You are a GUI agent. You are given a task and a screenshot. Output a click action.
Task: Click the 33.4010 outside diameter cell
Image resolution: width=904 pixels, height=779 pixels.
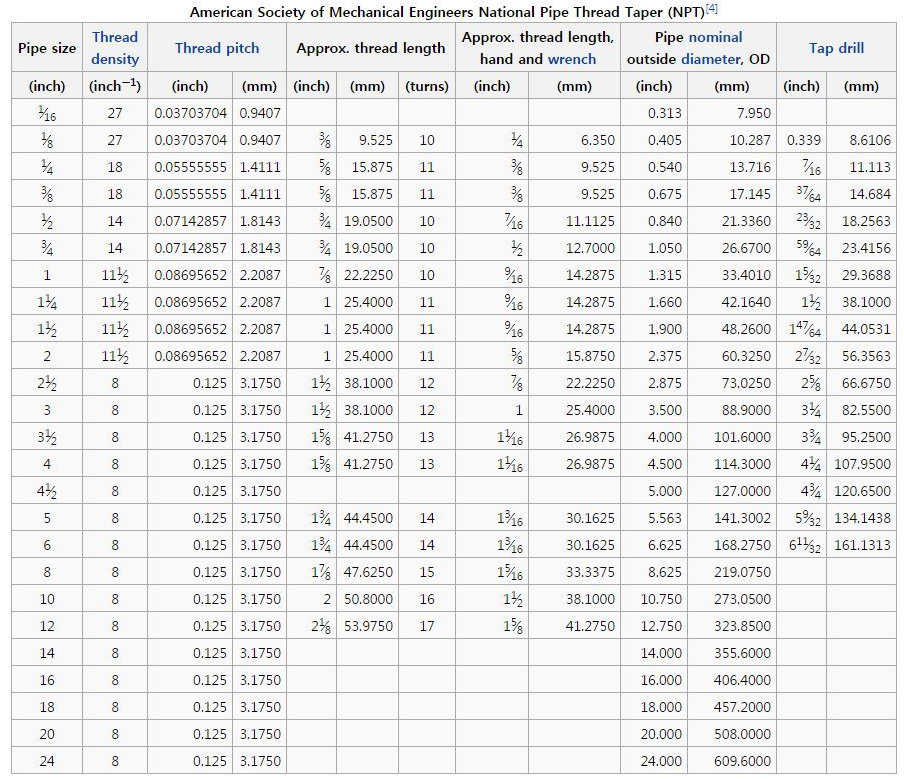click(732, 275)
